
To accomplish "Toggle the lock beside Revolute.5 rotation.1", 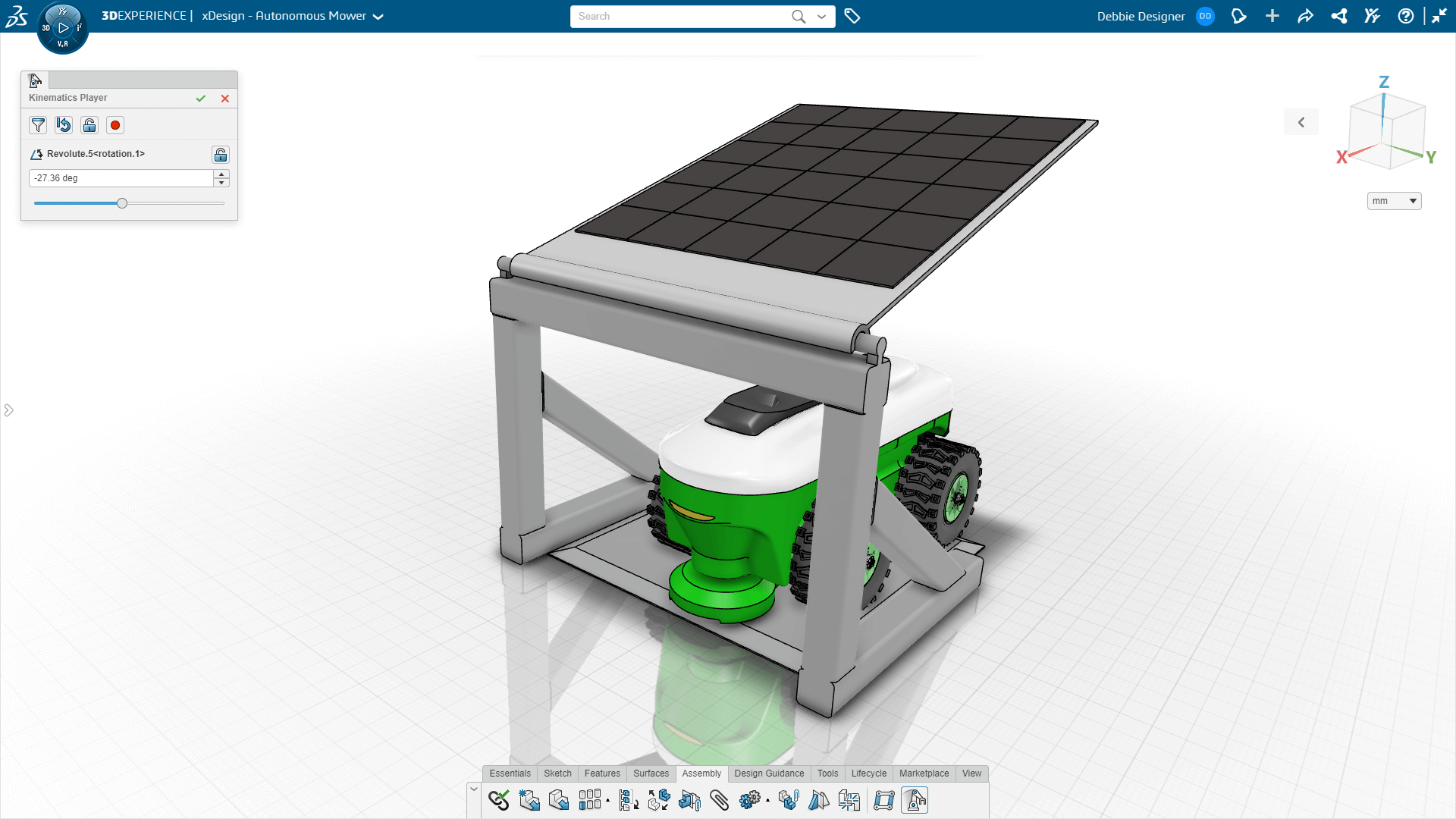I will pos(221,155).
